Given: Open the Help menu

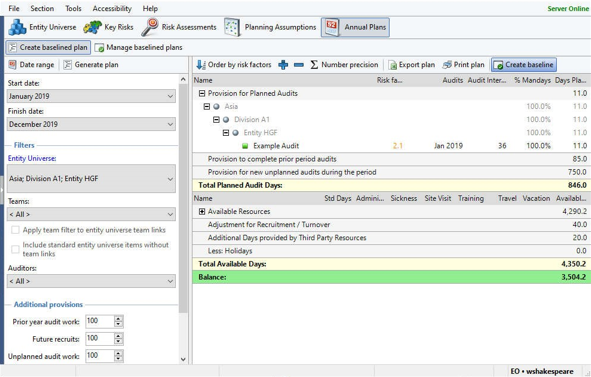Looking at the screenshot, I should (x=150, y=8).
